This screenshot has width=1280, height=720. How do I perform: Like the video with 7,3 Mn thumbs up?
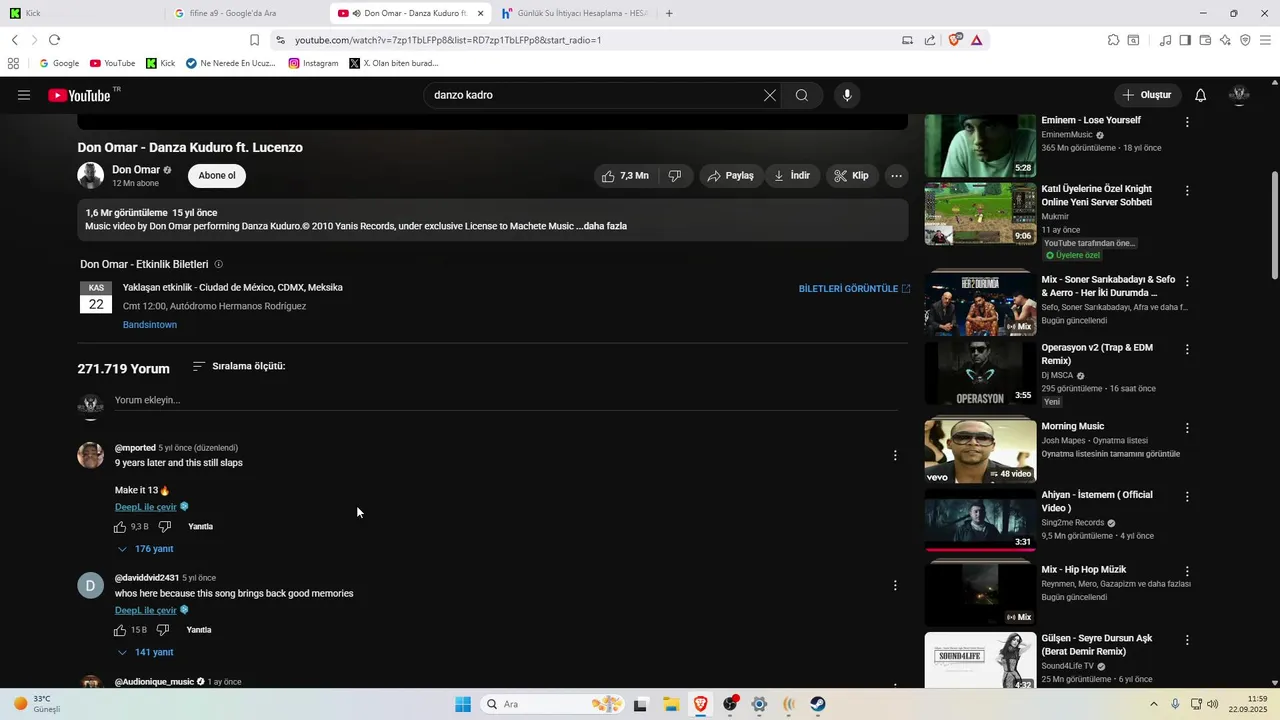(626, 176)
